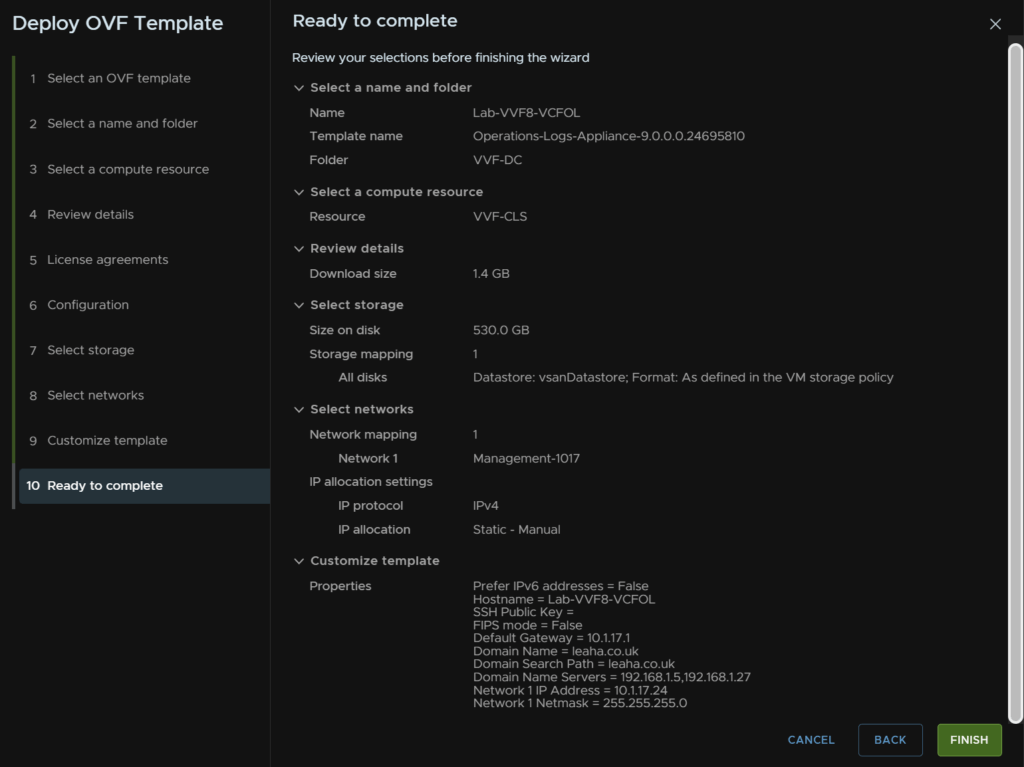Click the SSH Public Key property line
The height and width of the screenshot is (767, 1024).
coord(523,612)
